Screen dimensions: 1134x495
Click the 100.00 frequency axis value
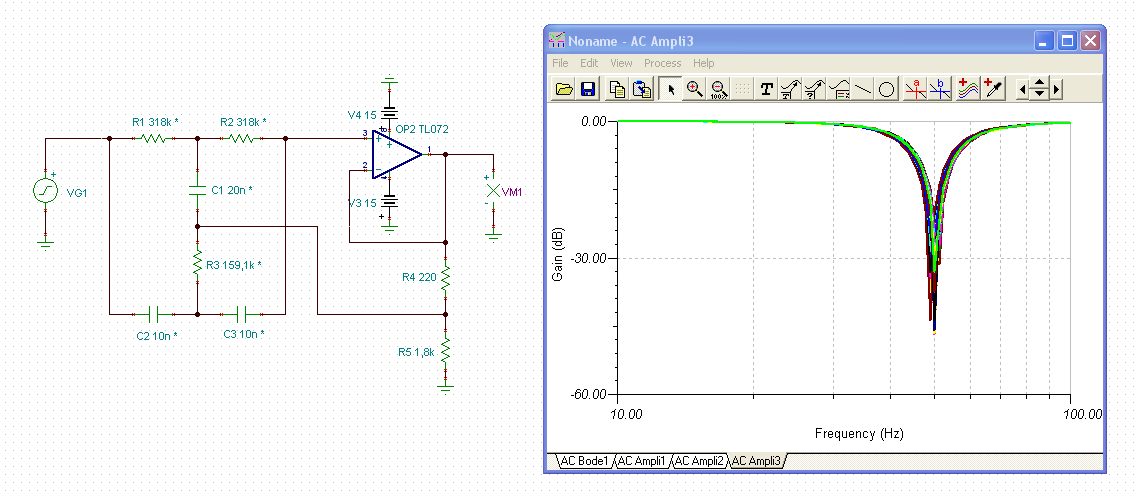1081,415
